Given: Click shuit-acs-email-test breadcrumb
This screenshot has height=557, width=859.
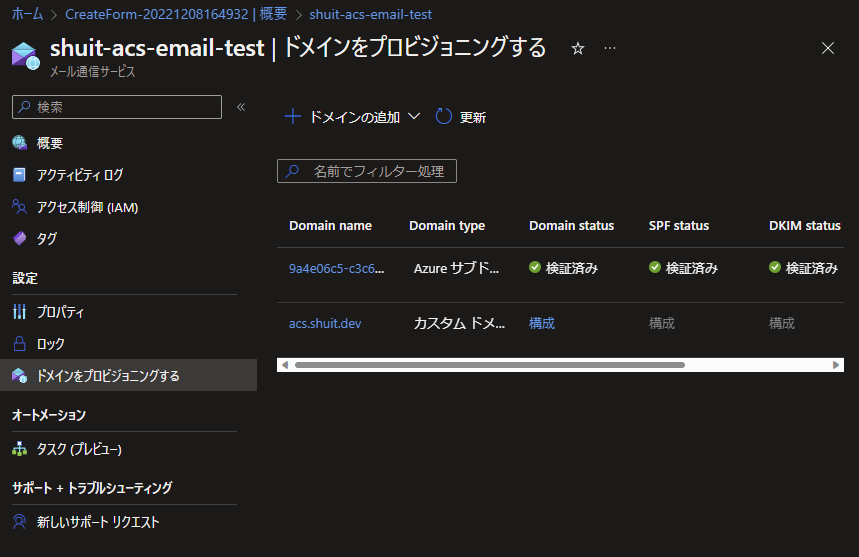Looking at the screenshot, I should [370, 14].
